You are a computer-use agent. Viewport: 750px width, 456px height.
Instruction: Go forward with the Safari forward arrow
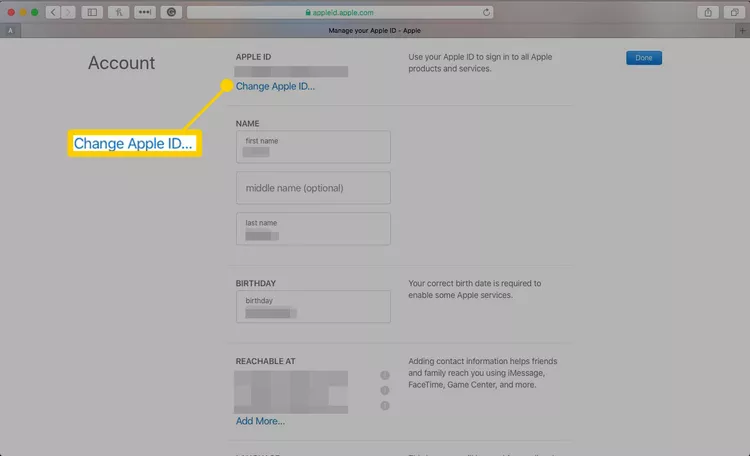(68, 12)
